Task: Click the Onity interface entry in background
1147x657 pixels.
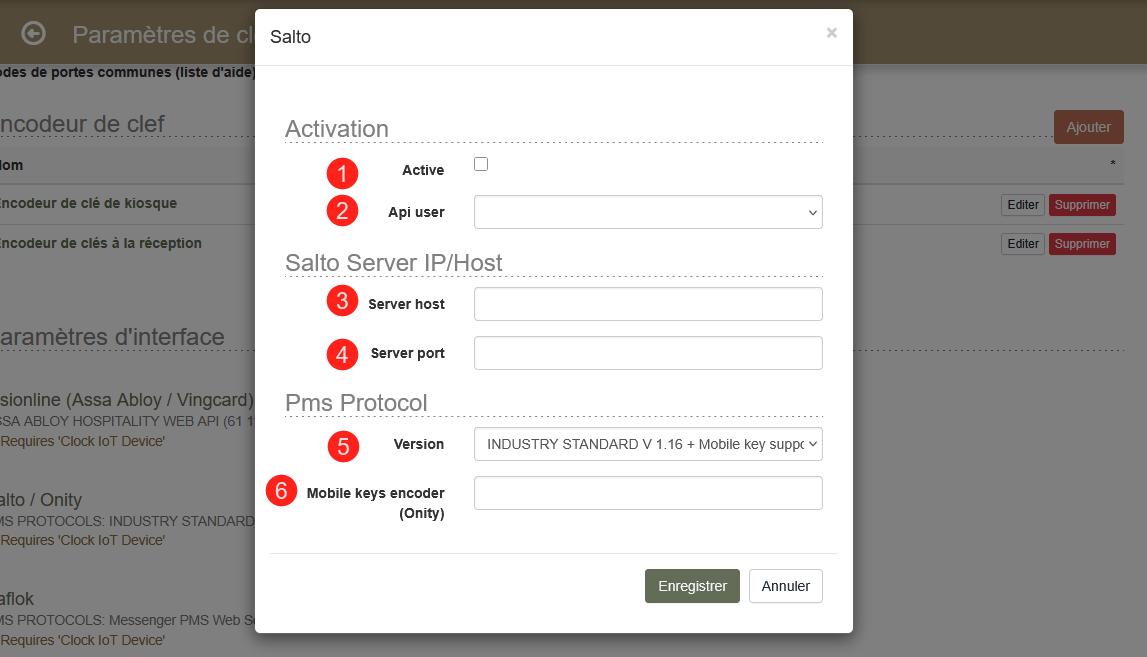Action: coord(41,500)
